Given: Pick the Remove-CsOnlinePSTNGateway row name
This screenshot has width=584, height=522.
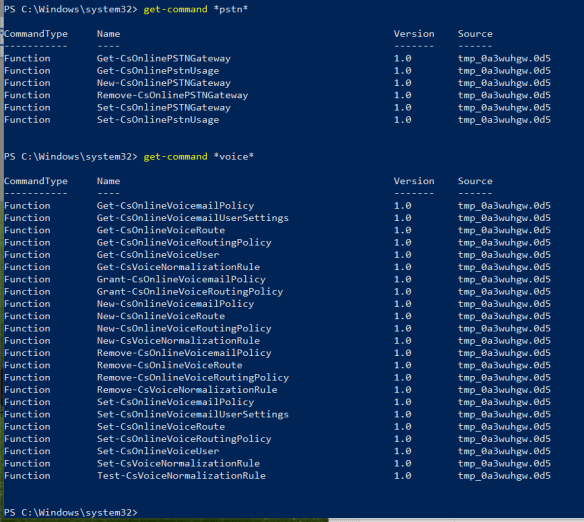Looking at the screenshot, I should click(172, 95).
